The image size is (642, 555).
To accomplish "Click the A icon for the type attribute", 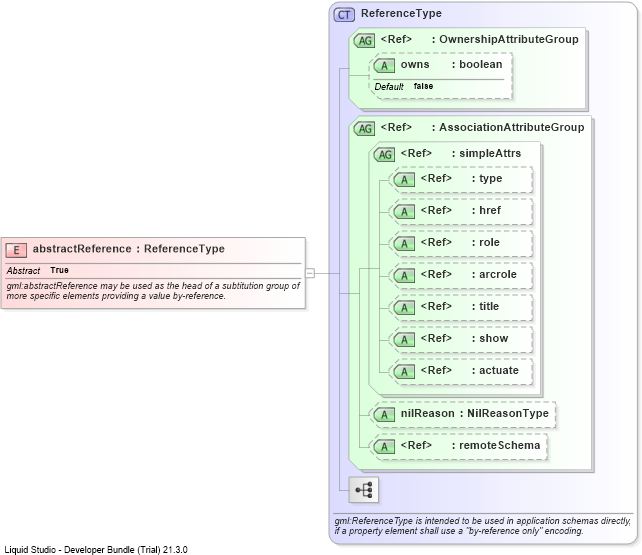I will click(404, 180).
